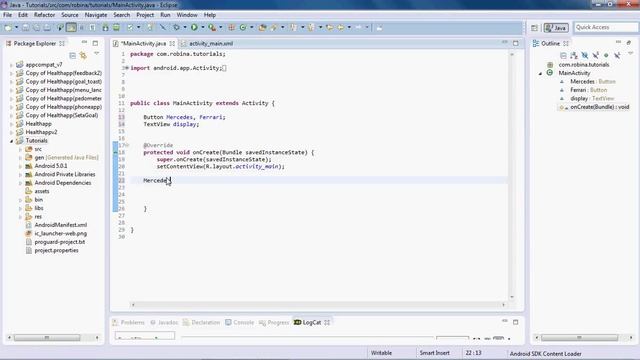Image resolution: width=640 pixels, height=360 pixels.
Task: Switch to the Console tab
Action: (x=240, y=322)
